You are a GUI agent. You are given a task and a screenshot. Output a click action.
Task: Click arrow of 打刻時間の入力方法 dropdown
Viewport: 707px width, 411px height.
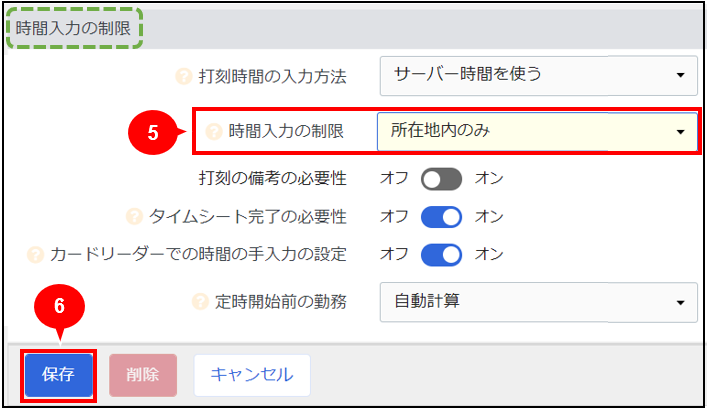tap(680, 75)
